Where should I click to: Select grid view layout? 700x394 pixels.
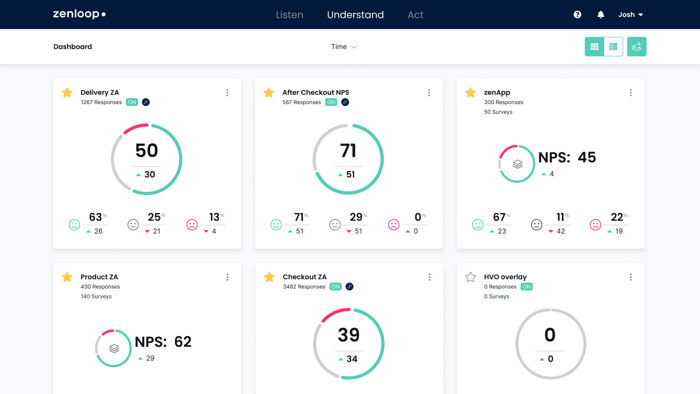point(594,46)
